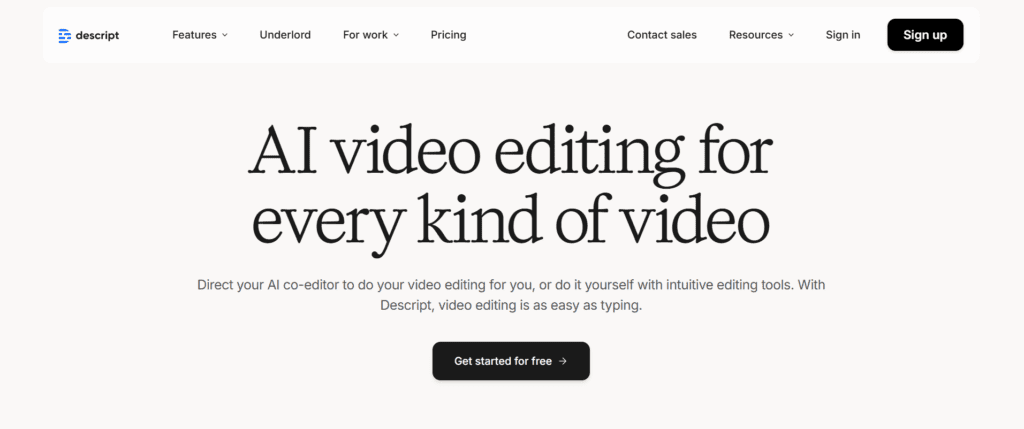Viewport: 1024px width, 429px height.
Task: Expand the chevron next to Features
Action: 225,35
